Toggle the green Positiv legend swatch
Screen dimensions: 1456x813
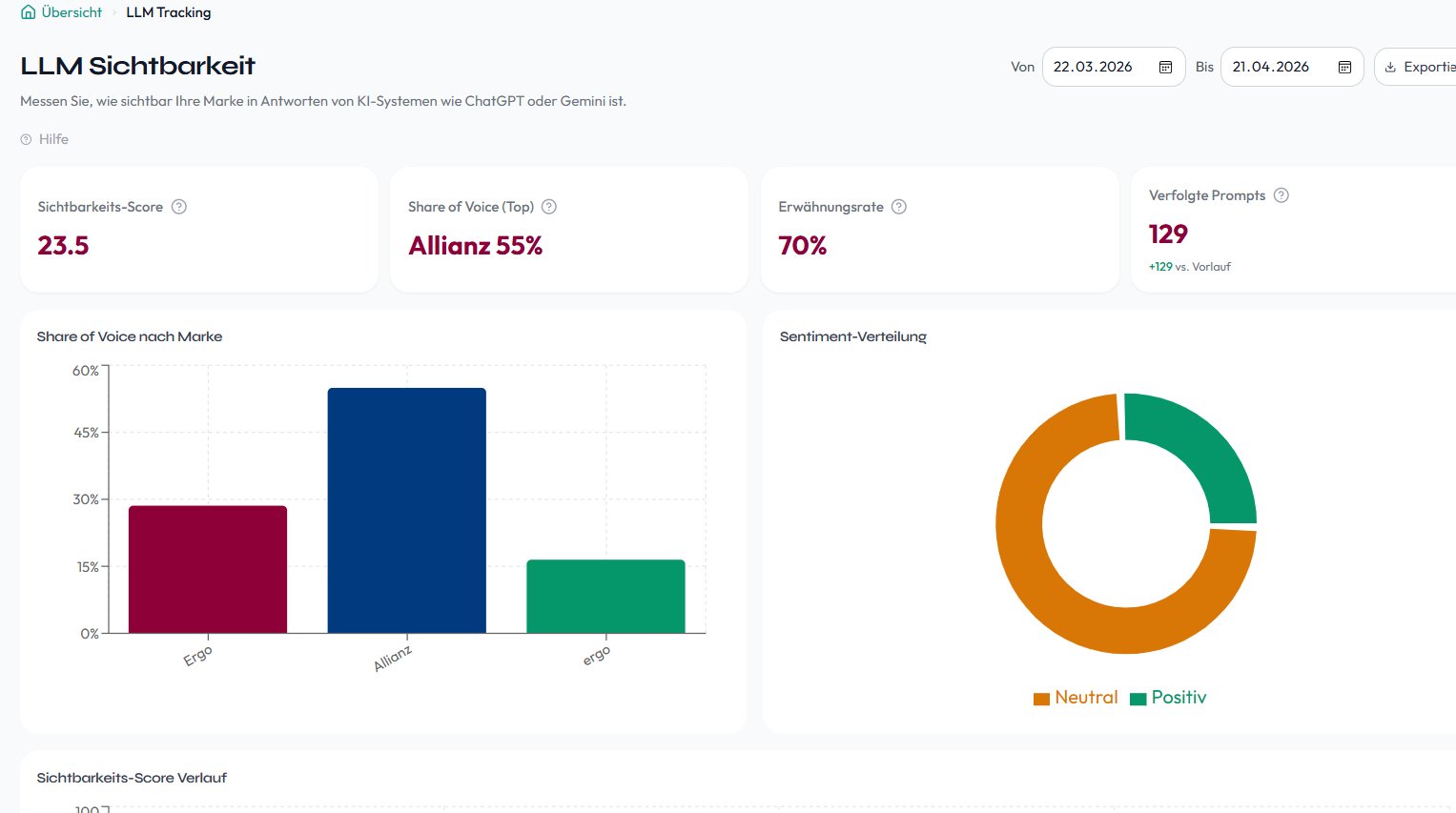coord(1138,699)
